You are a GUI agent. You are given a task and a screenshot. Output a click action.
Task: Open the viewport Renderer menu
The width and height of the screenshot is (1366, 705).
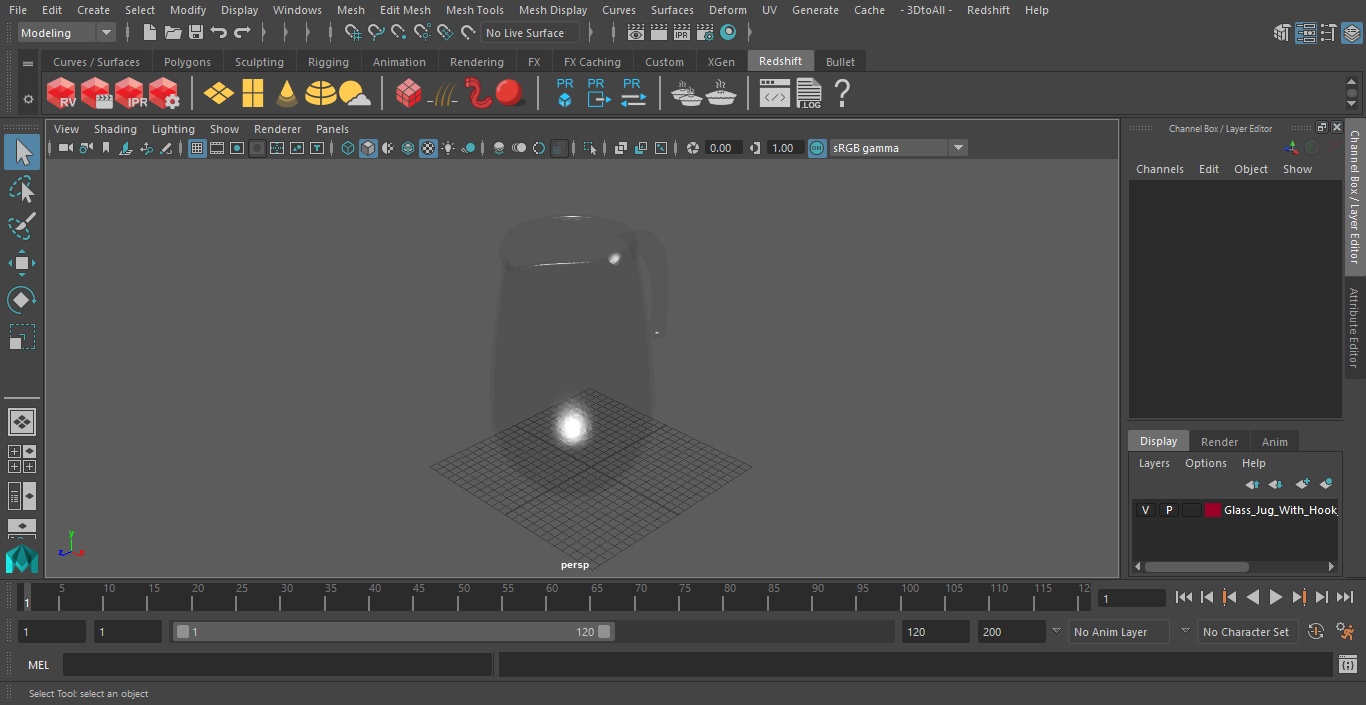(x=277, y=129)
